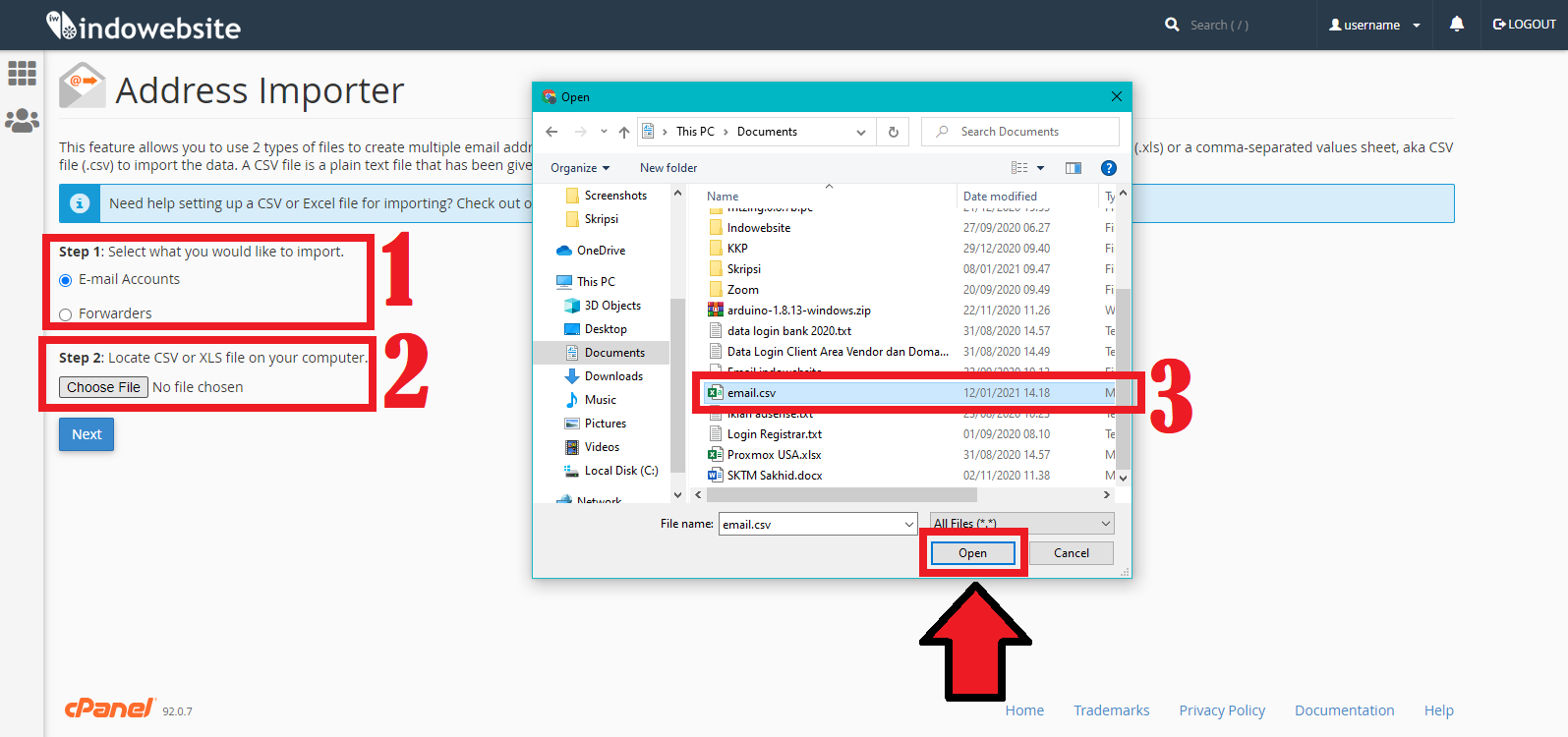Open the Organize menu
Screen dimensions: 1568x737
click(x=579, y=168)
